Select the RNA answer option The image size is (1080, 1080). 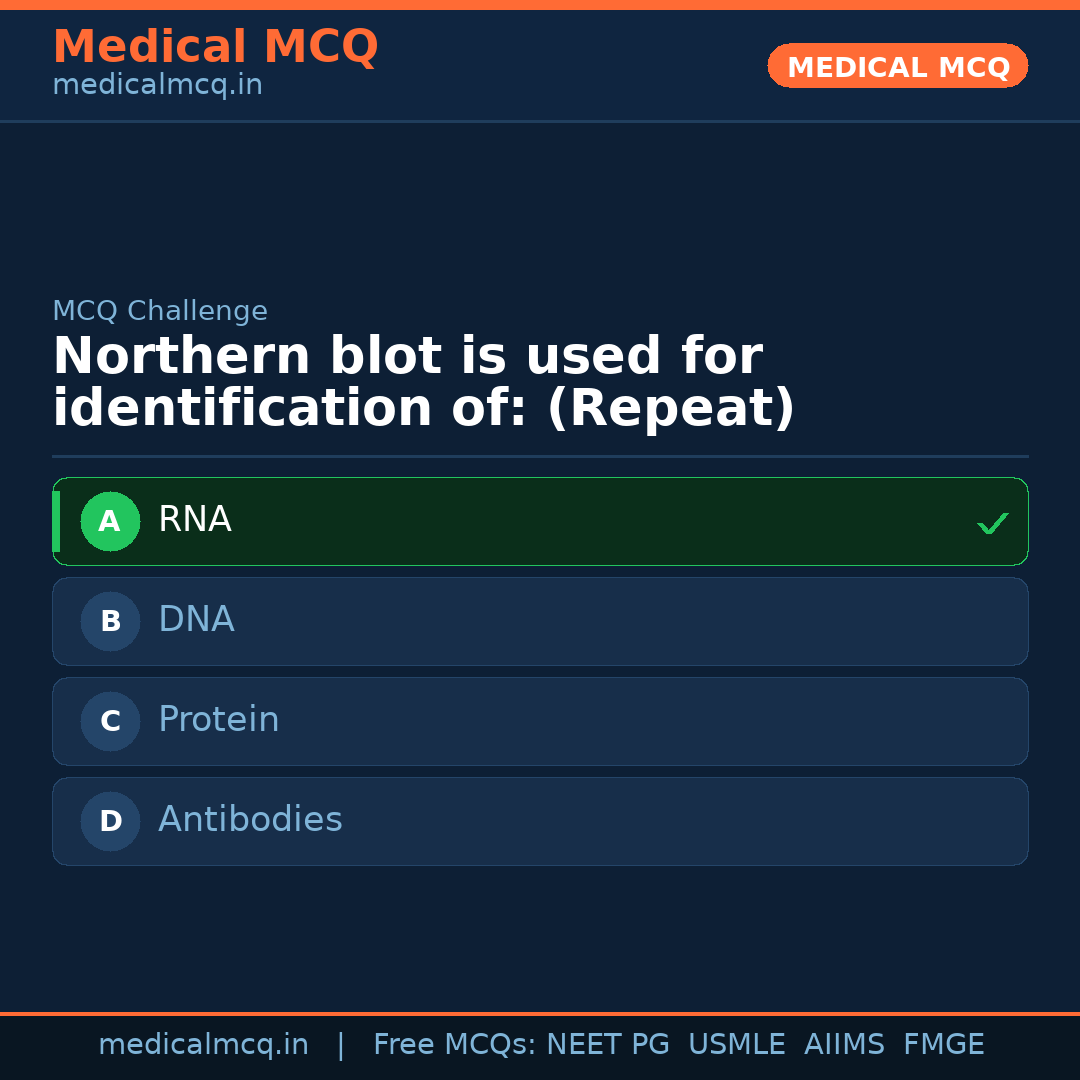click(540, 521)
